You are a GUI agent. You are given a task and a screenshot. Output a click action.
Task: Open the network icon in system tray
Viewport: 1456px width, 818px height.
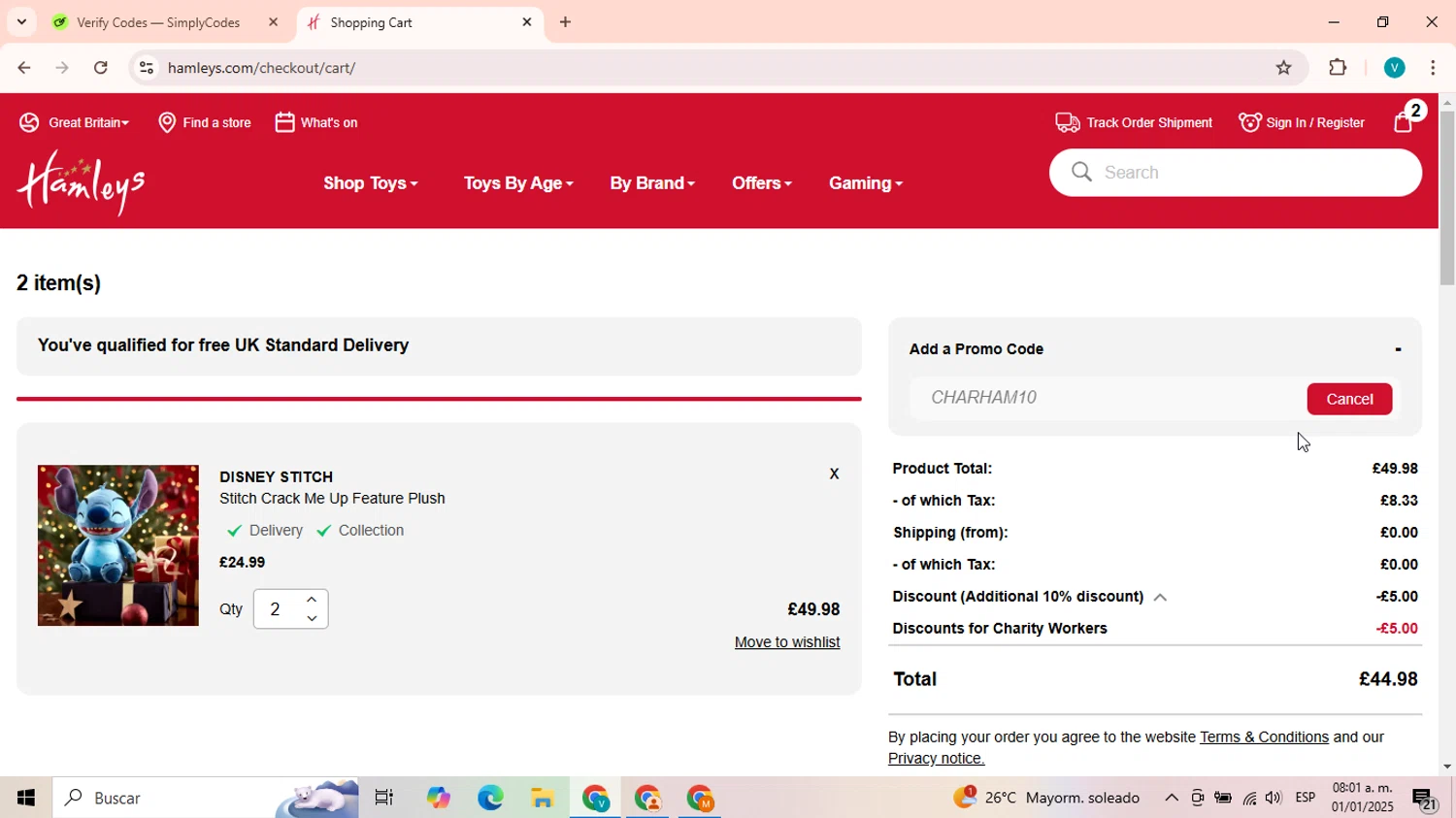click(x=1249, y=798)
